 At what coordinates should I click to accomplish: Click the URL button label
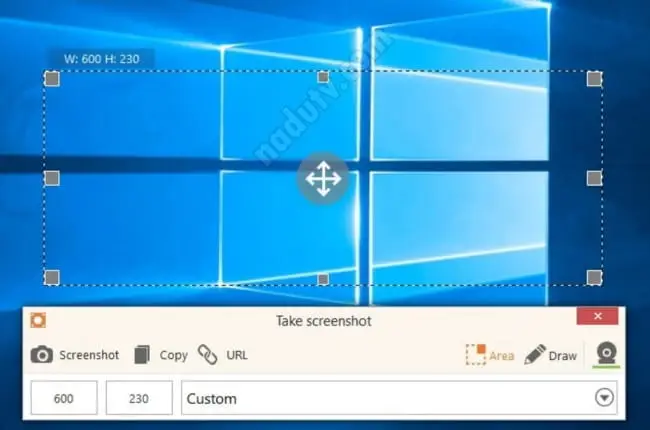[237, 355]
